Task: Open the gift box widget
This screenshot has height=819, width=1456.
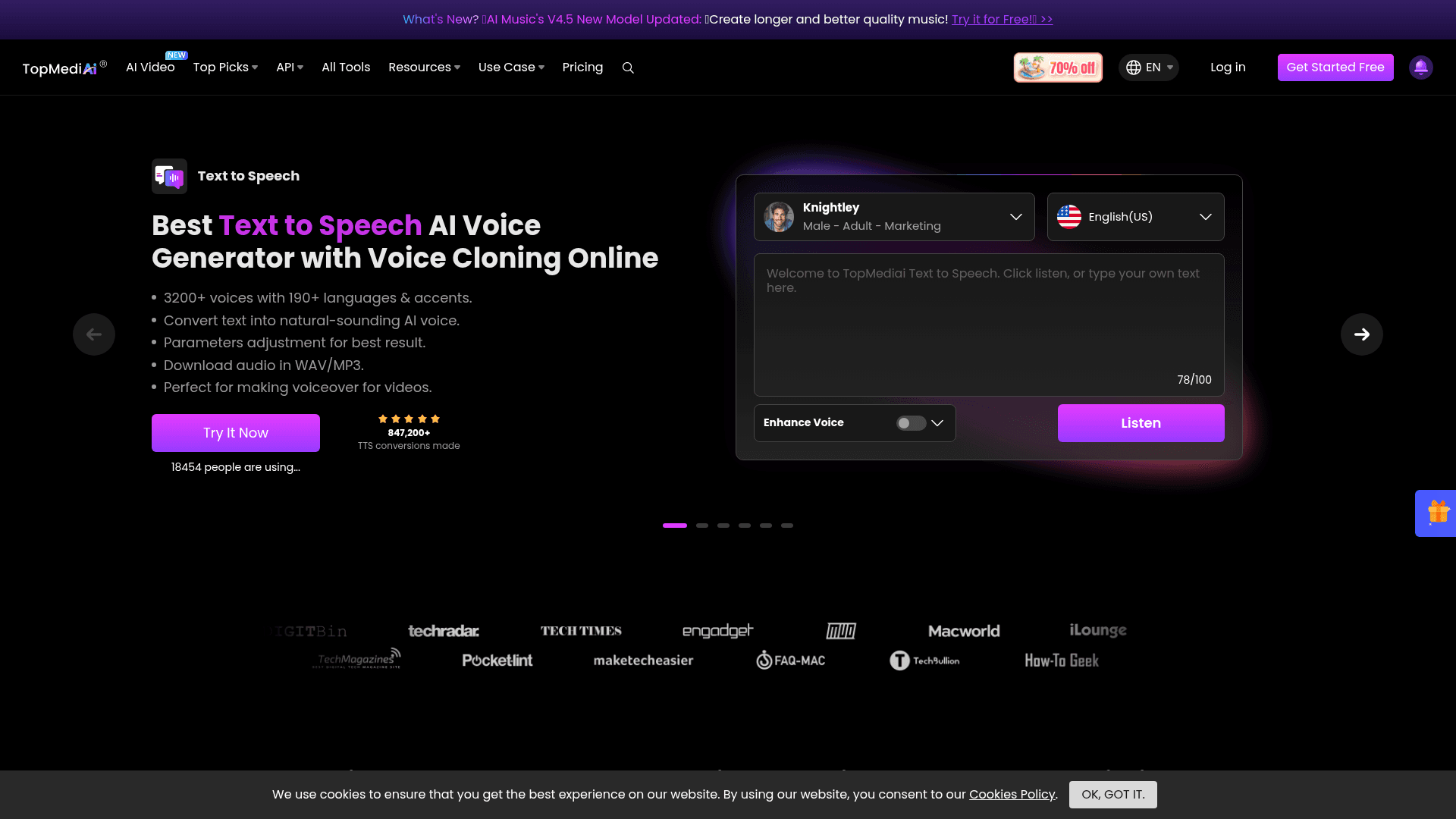Action: (x=1437, y=513)
